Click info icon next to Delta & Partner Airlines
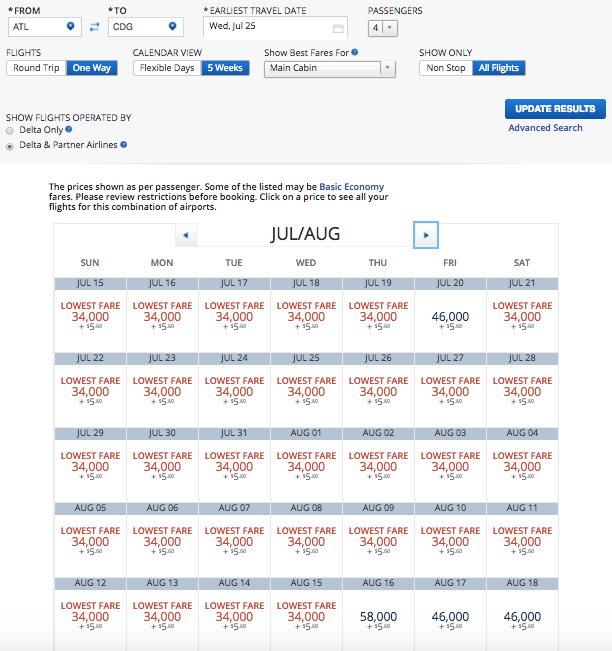 (124, 145)
